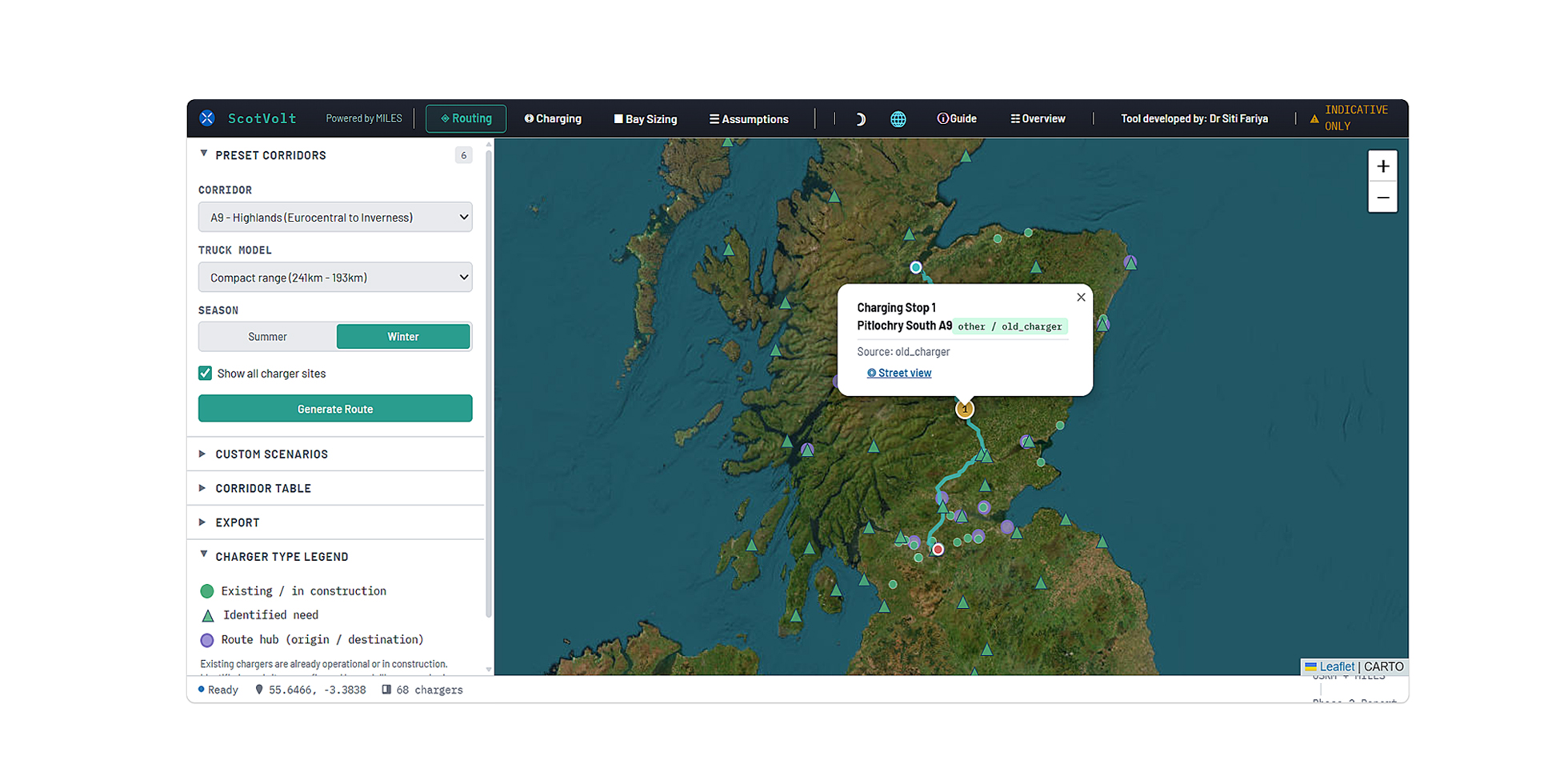The image size is (1568, 768).
Task: Open the globe language icon
Action: tap(898, 119)
